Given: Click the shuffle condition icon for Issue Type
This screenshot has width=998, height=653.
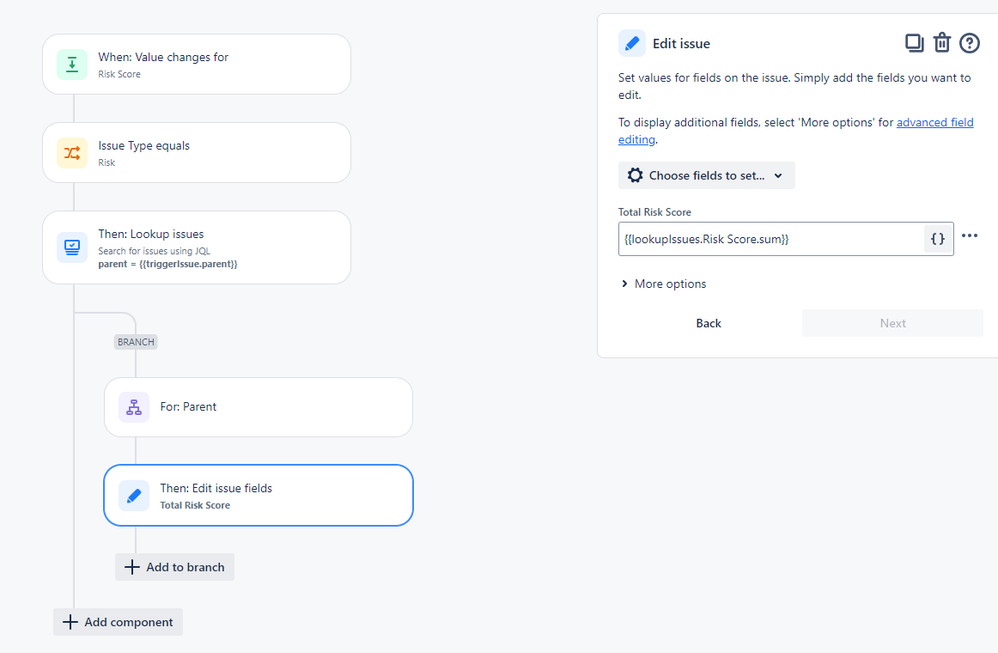Looking at the screenshot, I should (73, 153).
